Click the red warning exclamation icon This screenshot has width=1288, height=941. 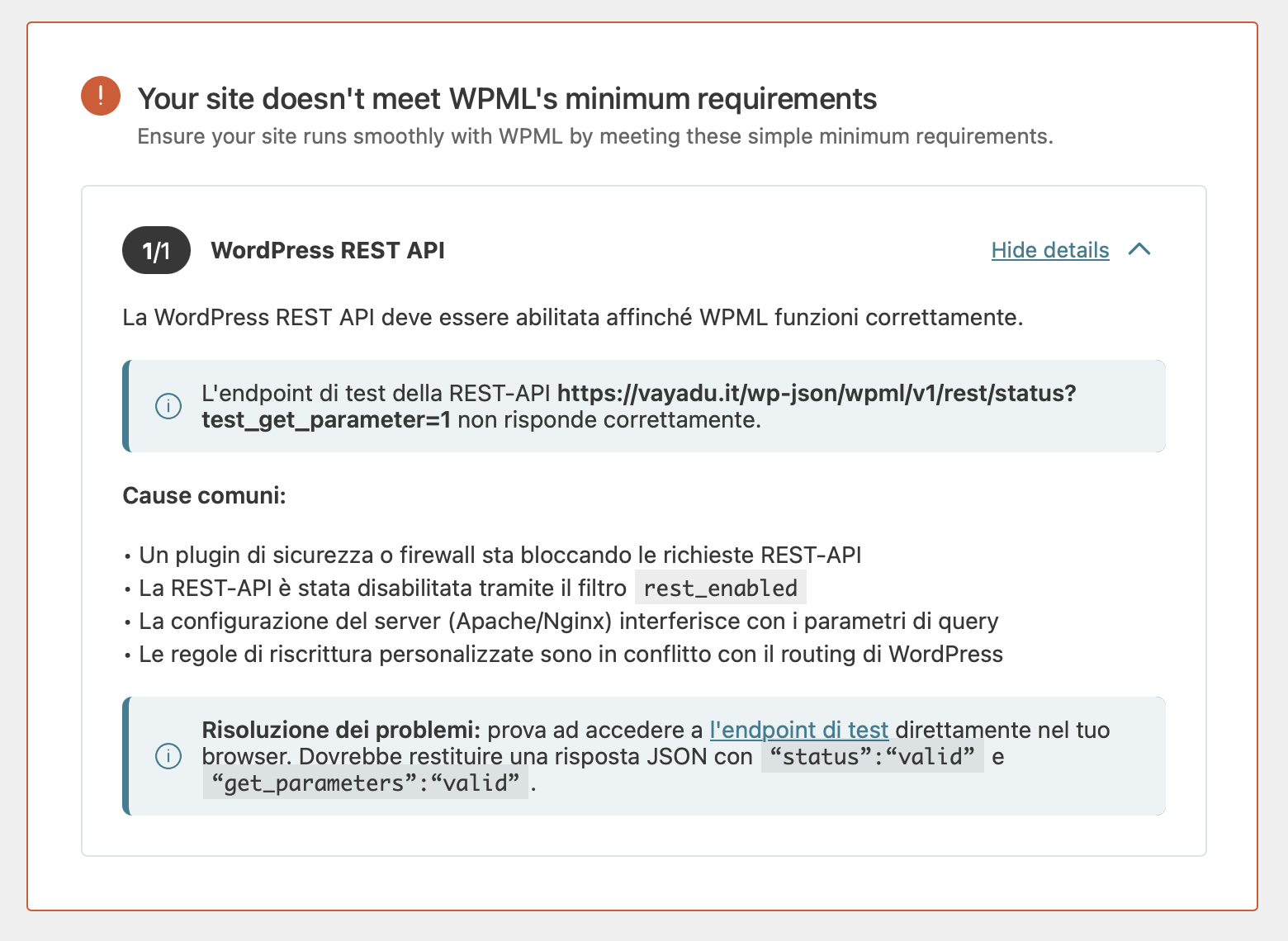click(101, 96)
